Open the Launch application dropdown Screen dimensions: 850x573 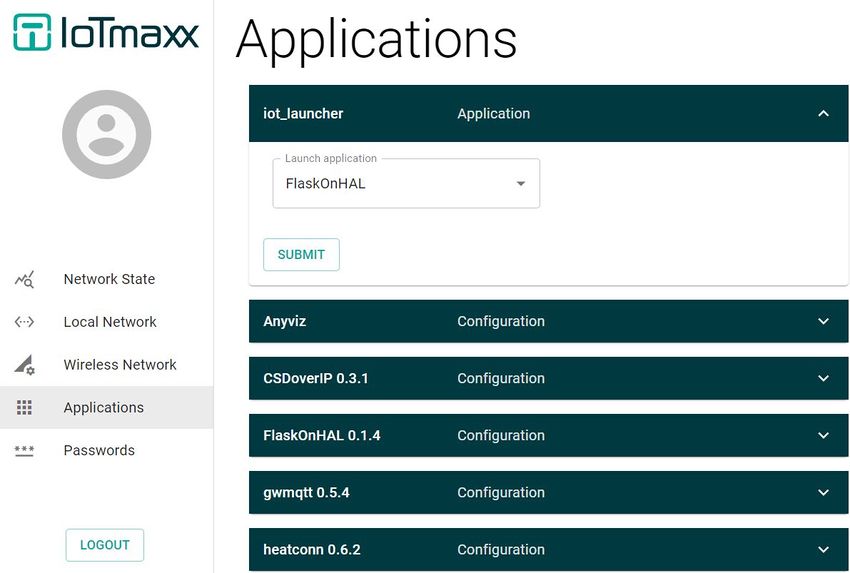406,183
